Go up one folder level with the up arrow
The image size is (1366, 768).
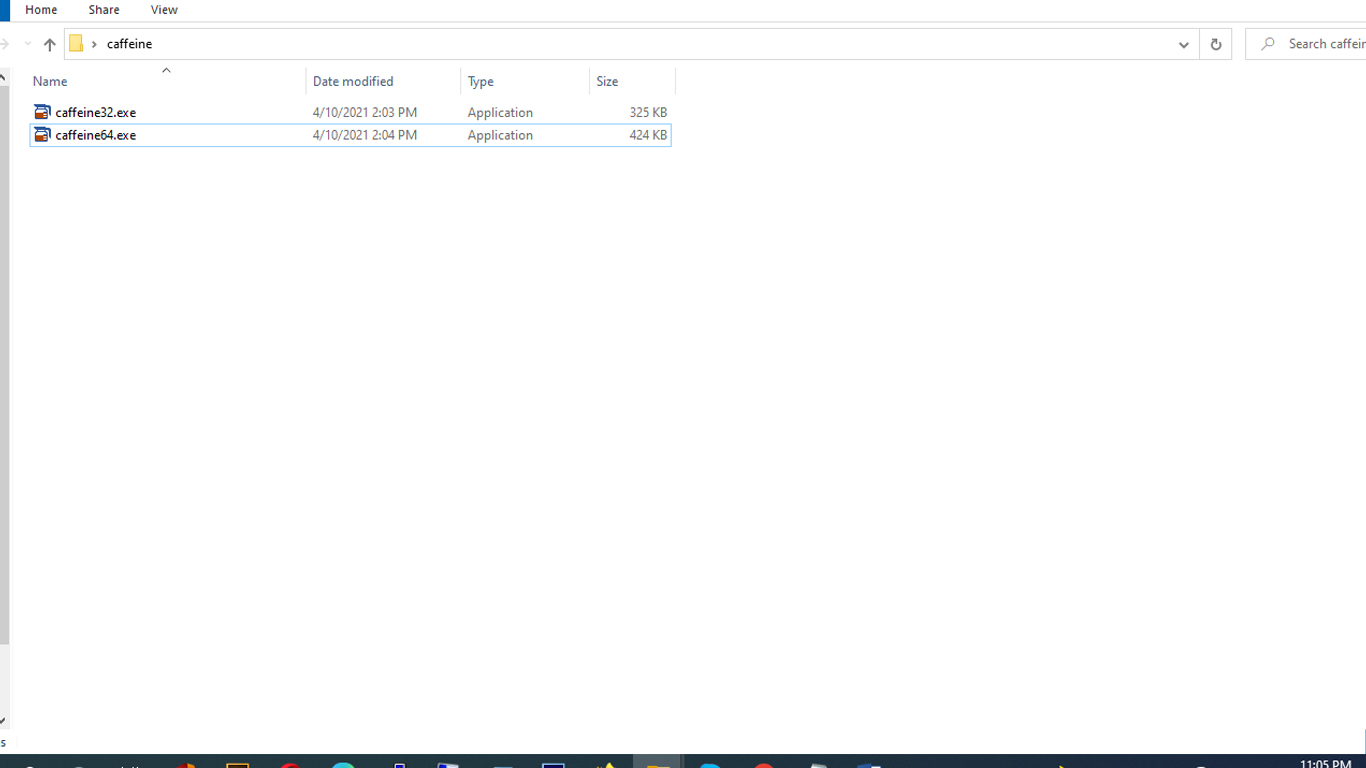(x=49, y=44)
